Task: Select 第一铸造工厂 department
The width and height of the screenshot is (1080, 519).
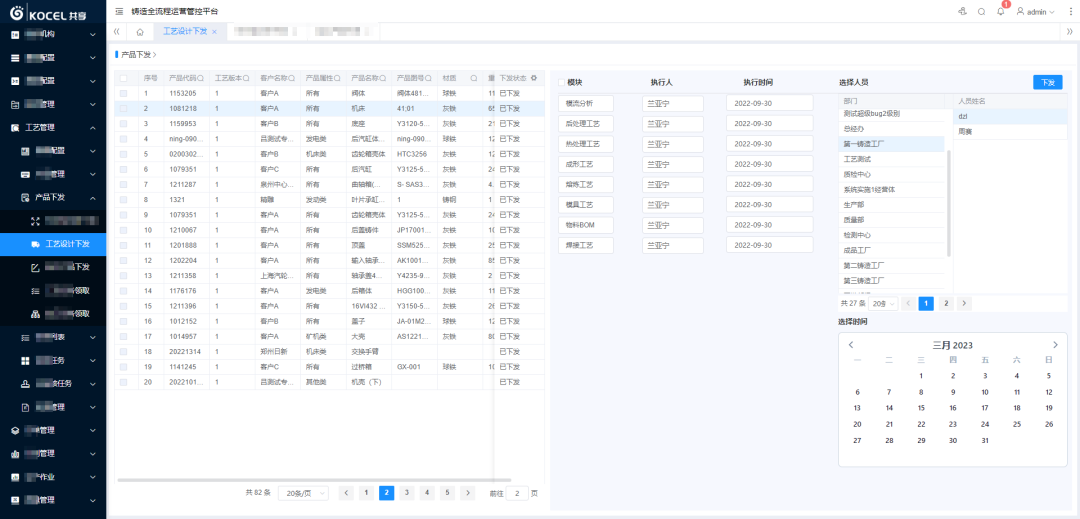Action: click(892, 144)
